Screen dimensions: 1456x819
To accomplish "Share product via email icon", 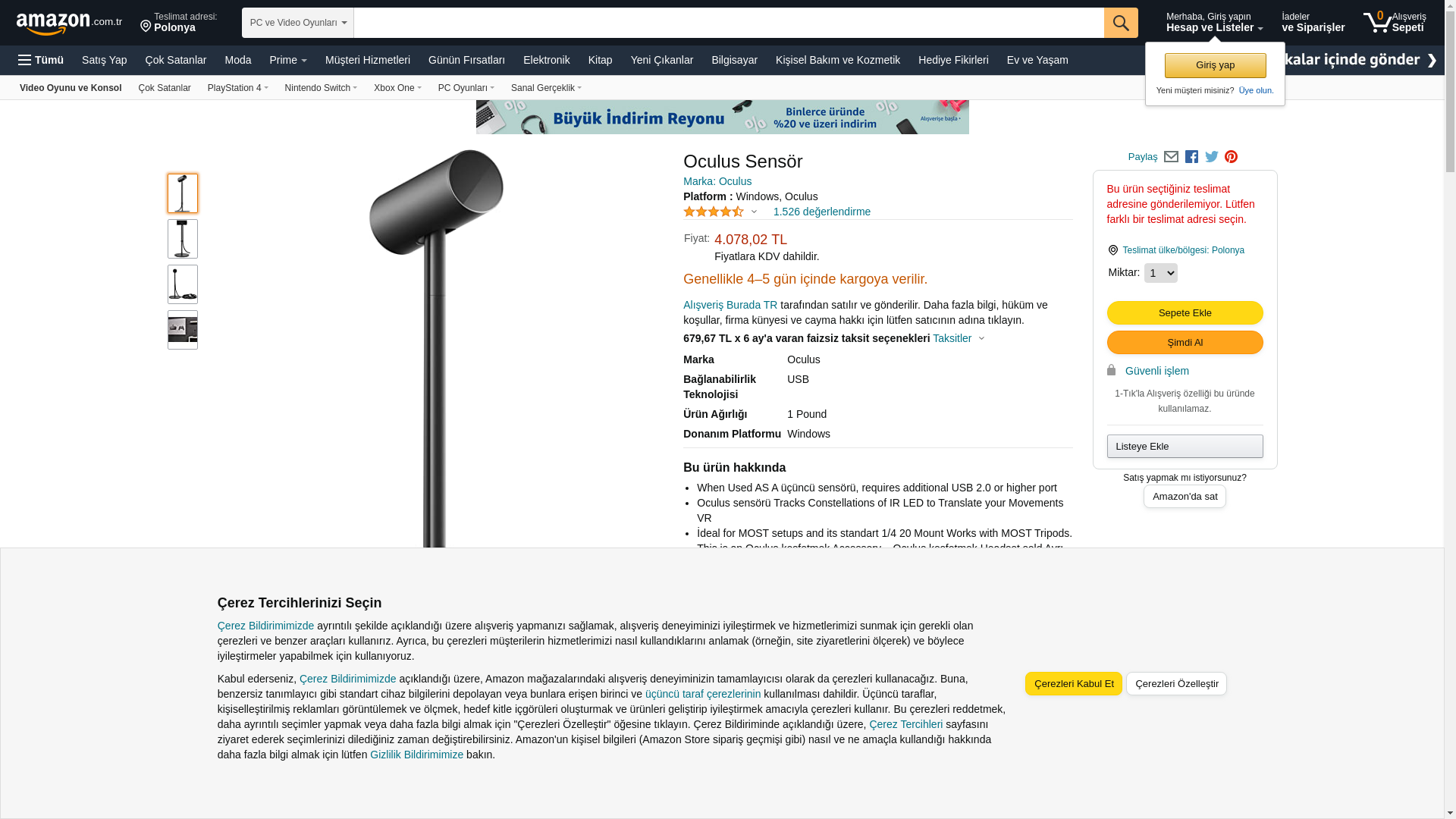I will [x=1171, y=157].
